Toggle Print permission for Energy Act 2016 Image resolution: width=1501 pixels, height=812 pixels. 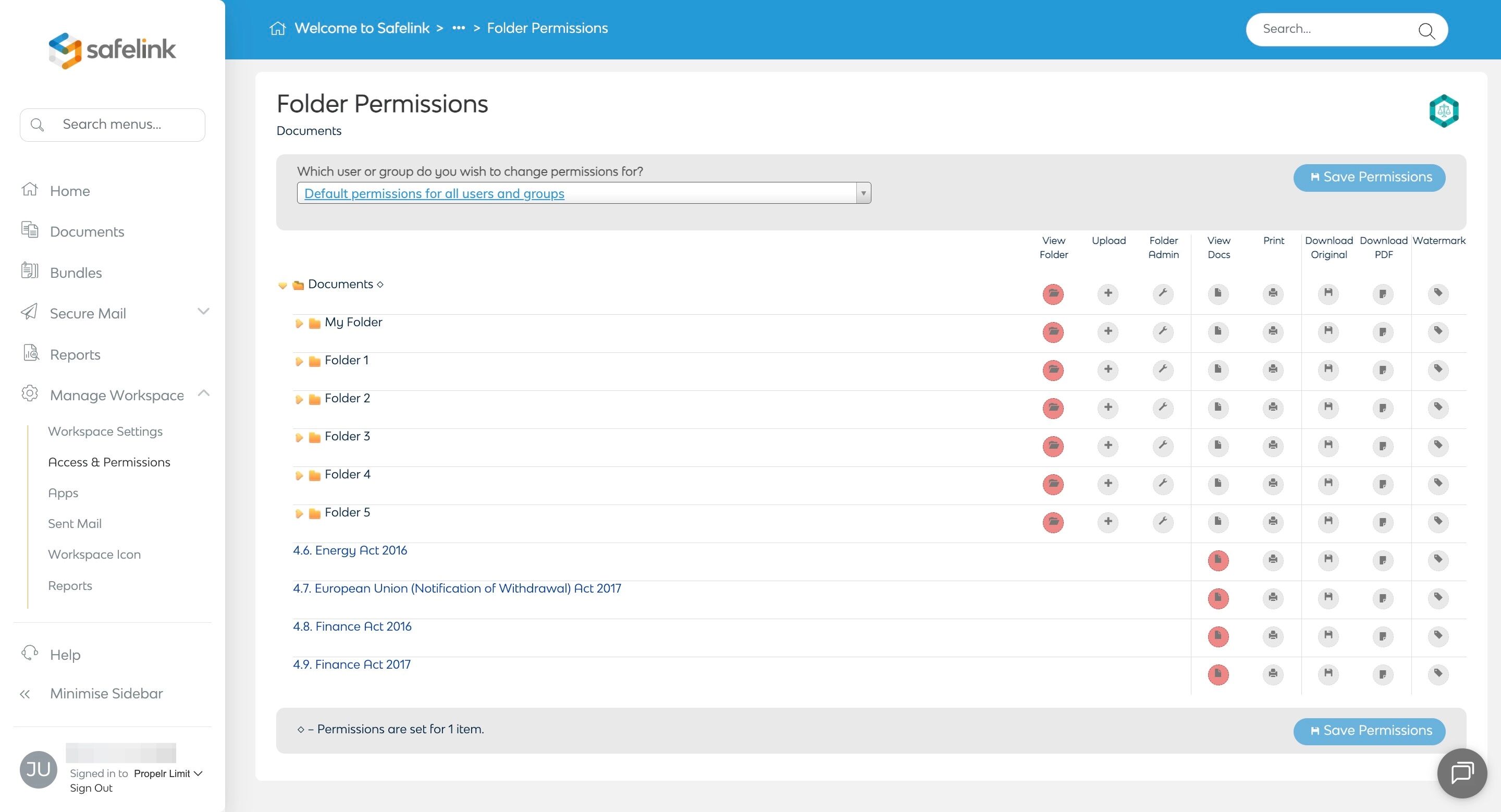click(1273, 560)
